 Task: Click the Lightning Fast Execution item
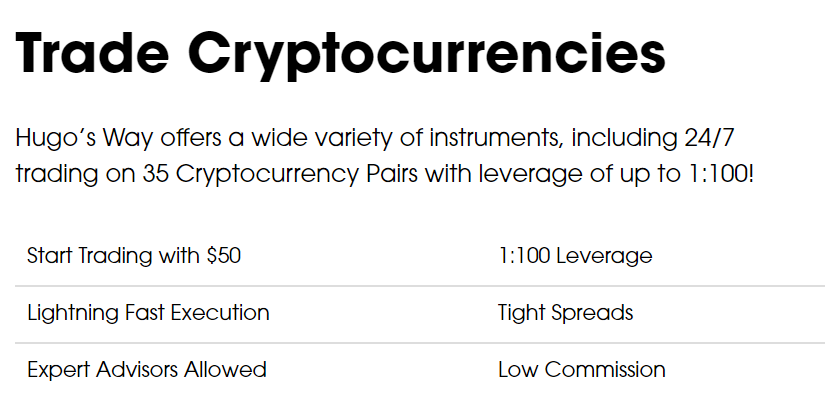148,313
